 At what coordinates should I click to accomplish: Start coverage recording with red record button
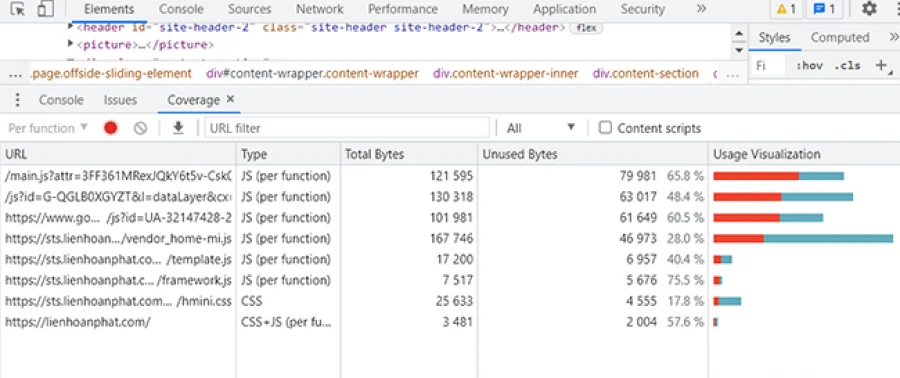tap(111, 128)
